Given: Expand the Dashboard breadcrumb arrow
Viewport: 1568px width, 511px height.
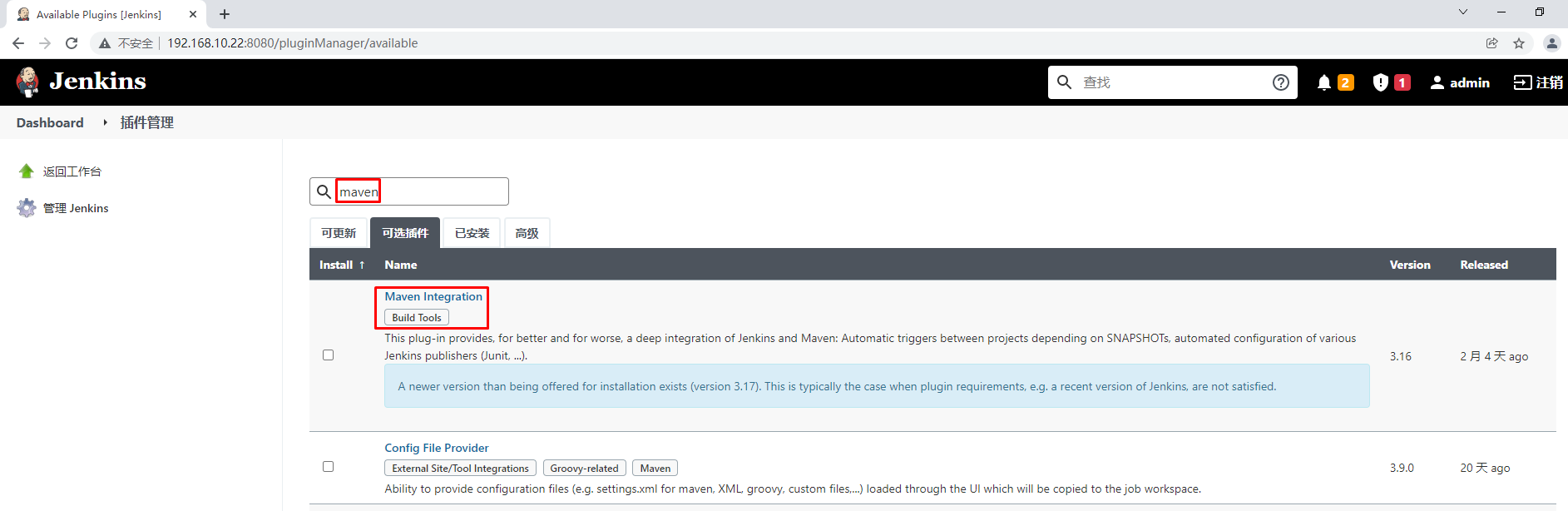Looking at the screenshot, I should (x=105, y=122).
